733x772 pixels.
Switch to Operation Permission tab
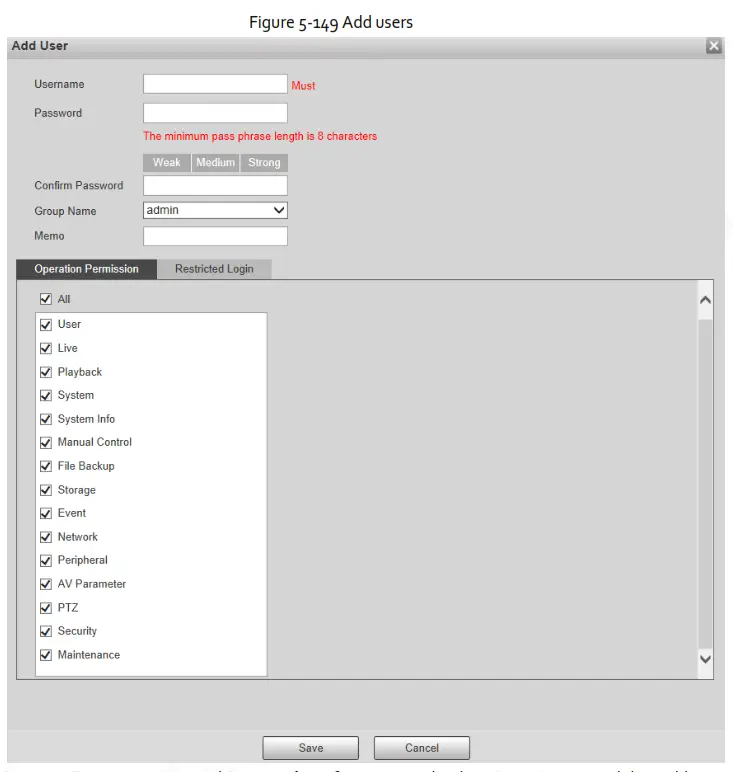click(x=87, y=269)
